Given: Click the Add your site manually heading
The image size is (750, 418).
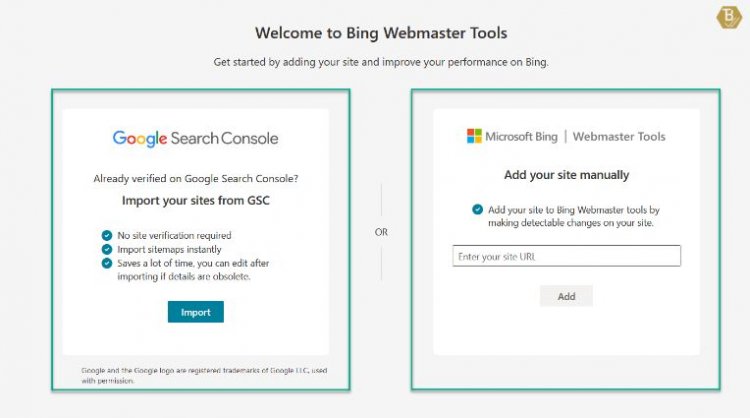Looking at the screenshot, I should [566, 175].
